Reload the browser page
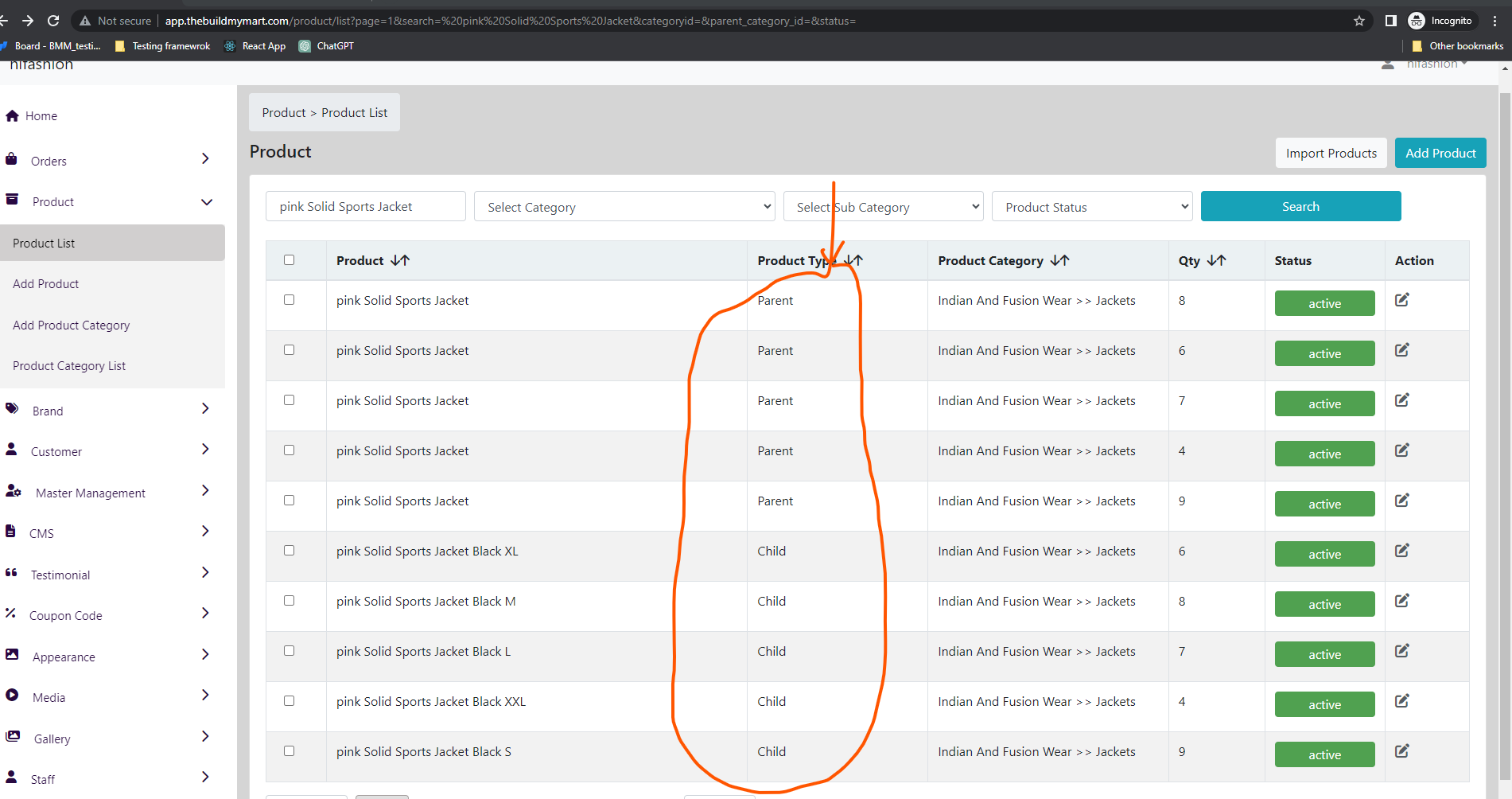This screenshot has height=799, width=1512. click(53, 21)
